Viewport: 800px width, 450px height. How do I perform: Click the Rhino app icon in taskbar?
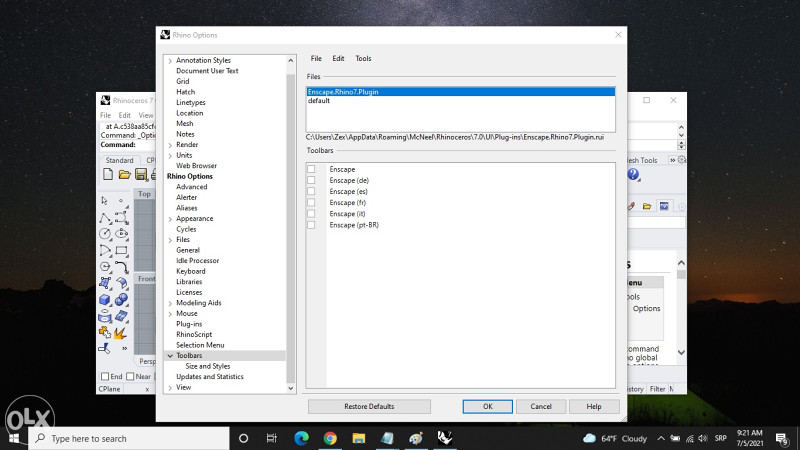tap(444, 438)
